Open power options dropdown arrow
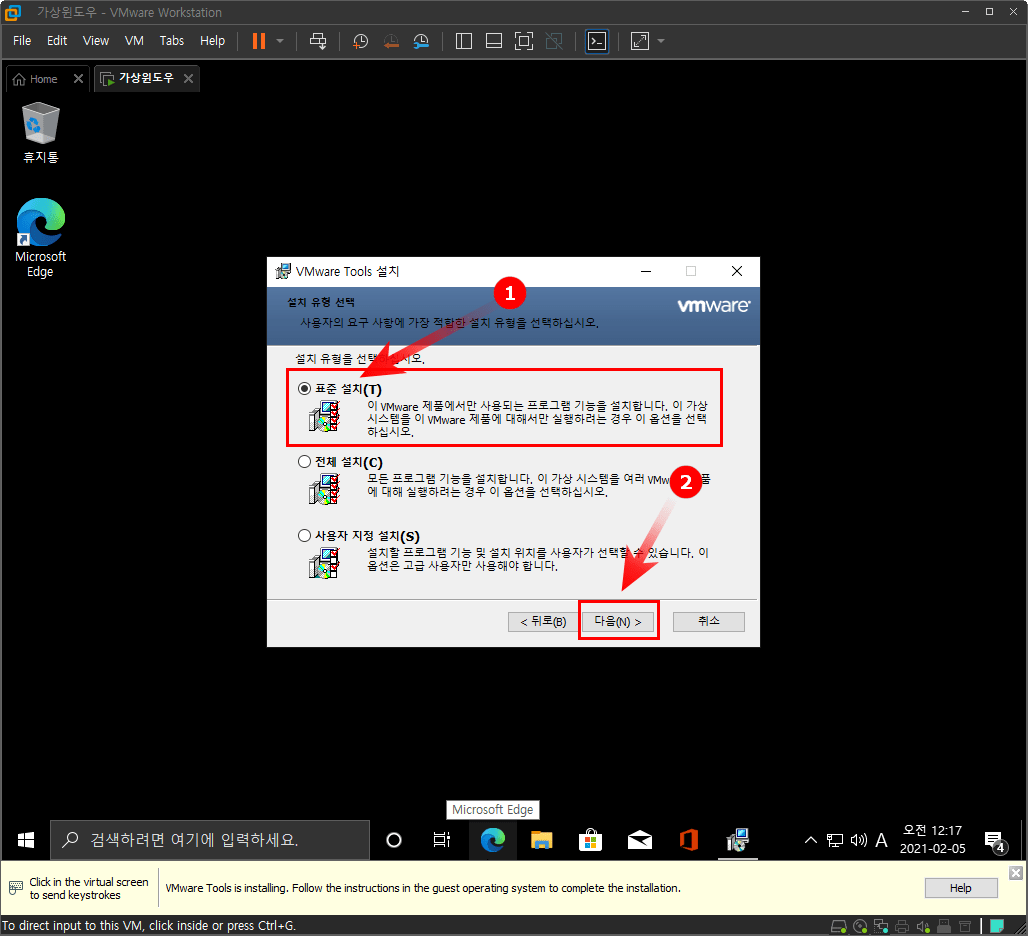This screenshot has height=936, width=1028. [x=280, y=41]
